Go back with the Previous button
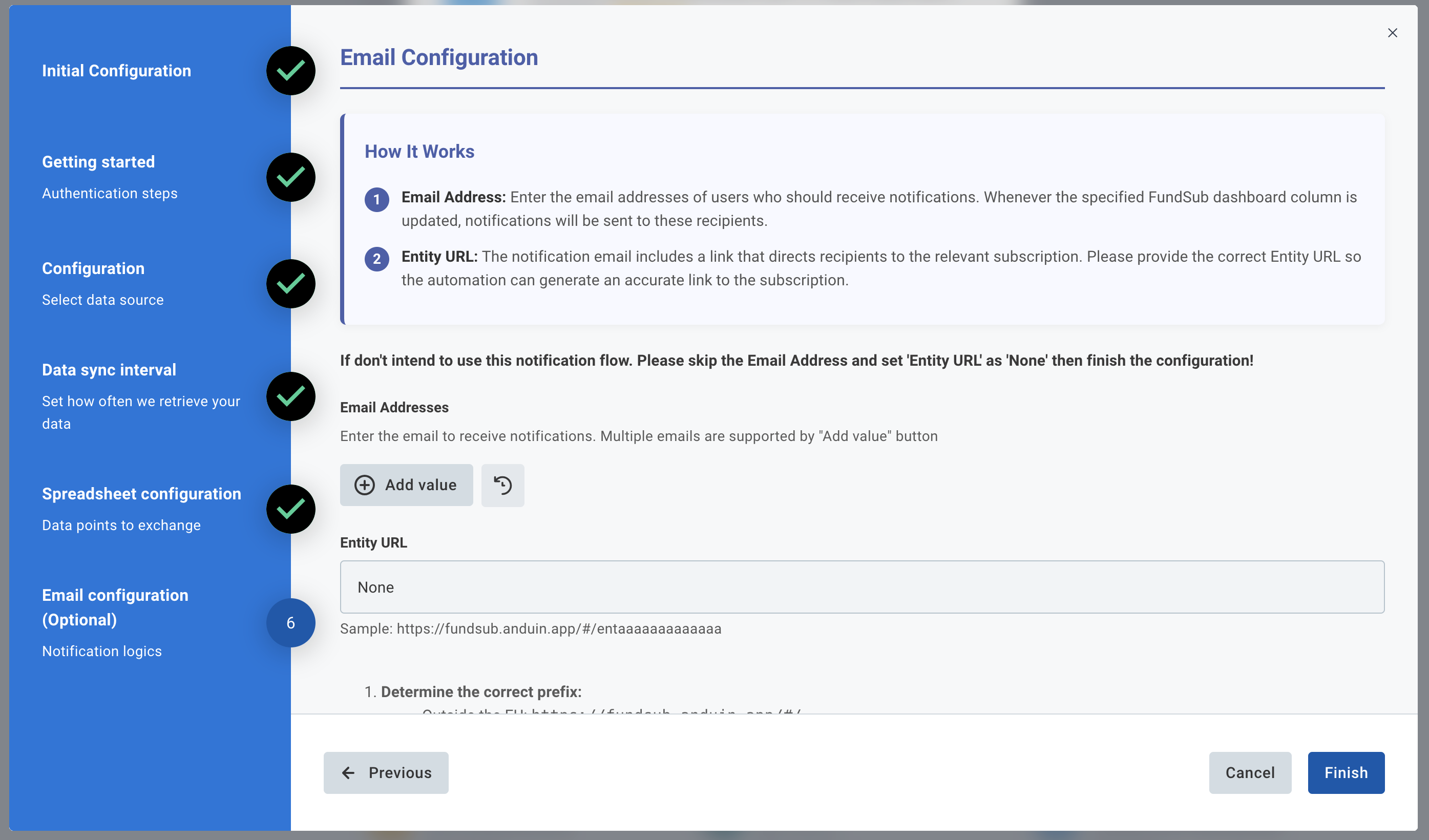 386,772
